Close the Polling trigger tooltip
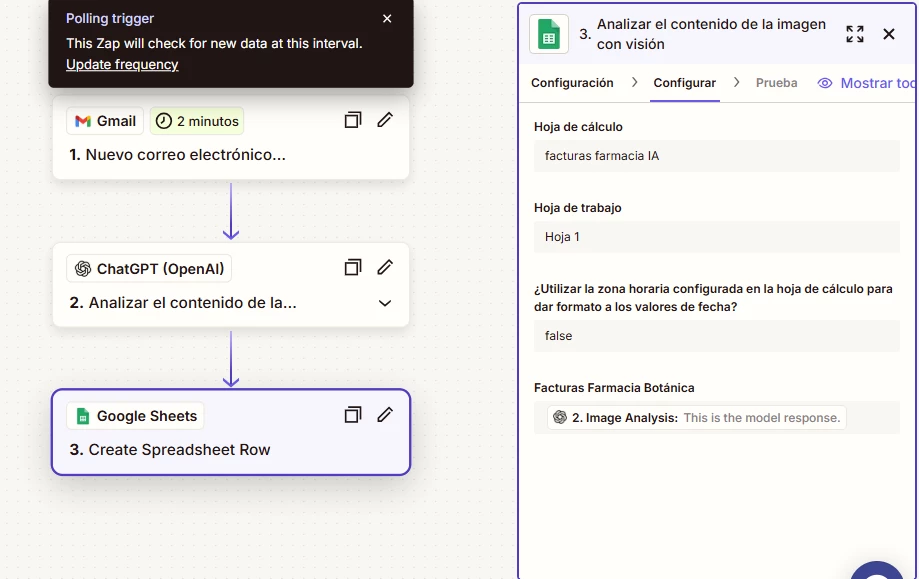The height and width of the screenshot is (579, 919). click(x=387, y=19)
